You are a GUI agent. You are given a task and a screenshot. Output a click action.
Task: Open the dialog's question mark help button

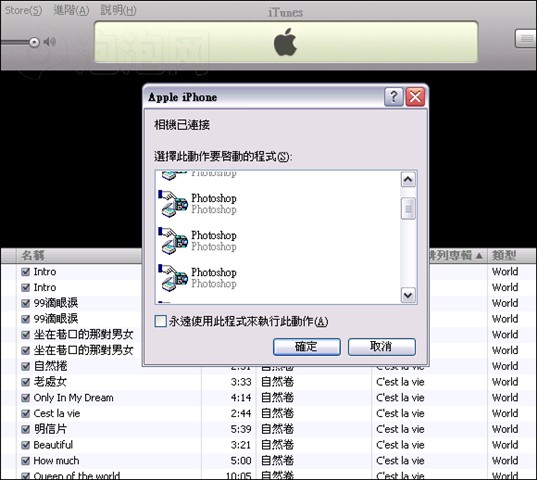tap(394, 97)
